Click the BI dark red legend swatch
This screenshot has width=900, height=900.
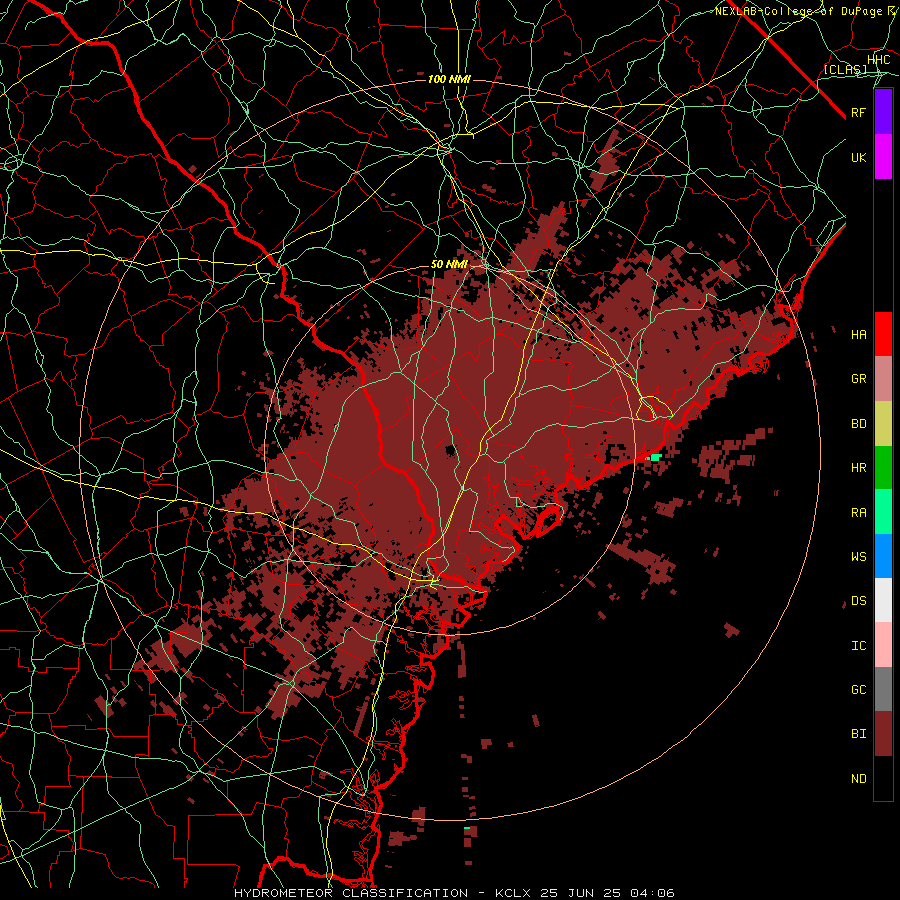tap(883, 734)
